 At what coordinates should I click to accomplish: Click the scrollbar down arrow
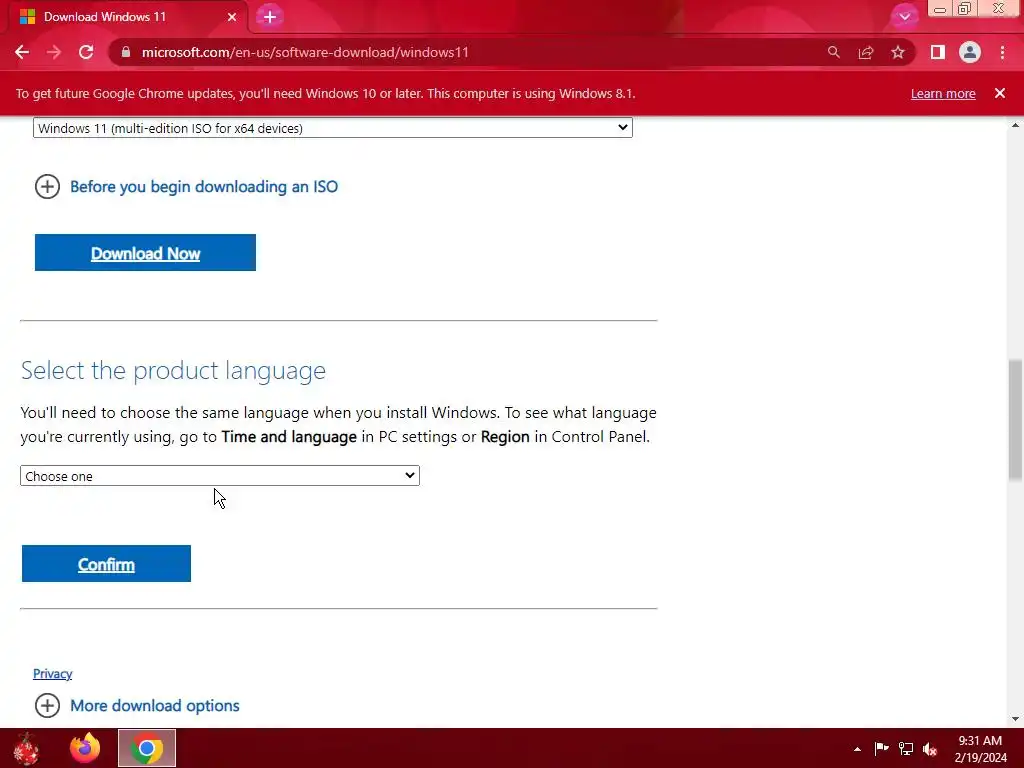point(1015,719)
